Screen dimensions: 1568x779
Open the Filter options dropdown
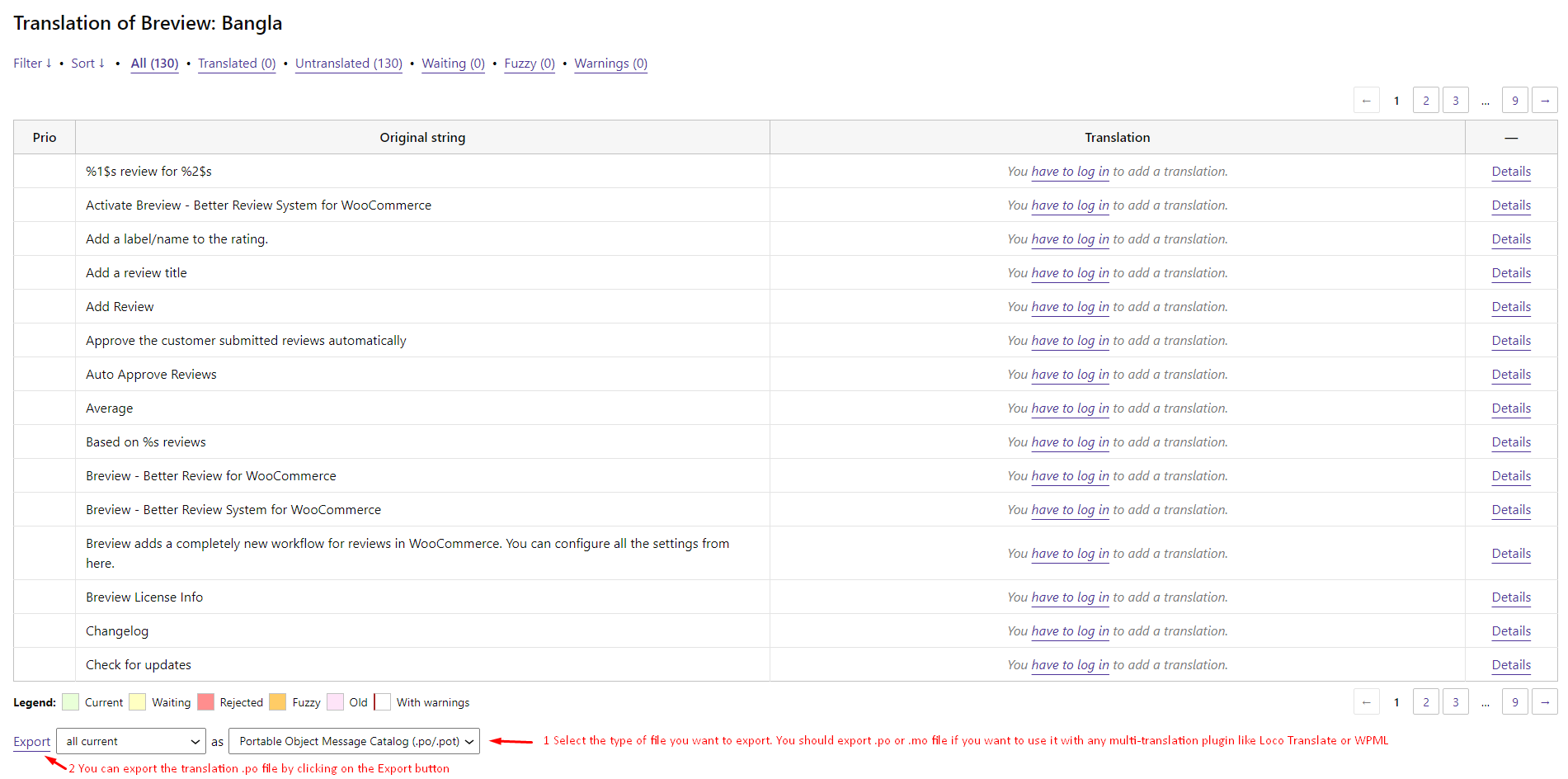click(32, 63)
